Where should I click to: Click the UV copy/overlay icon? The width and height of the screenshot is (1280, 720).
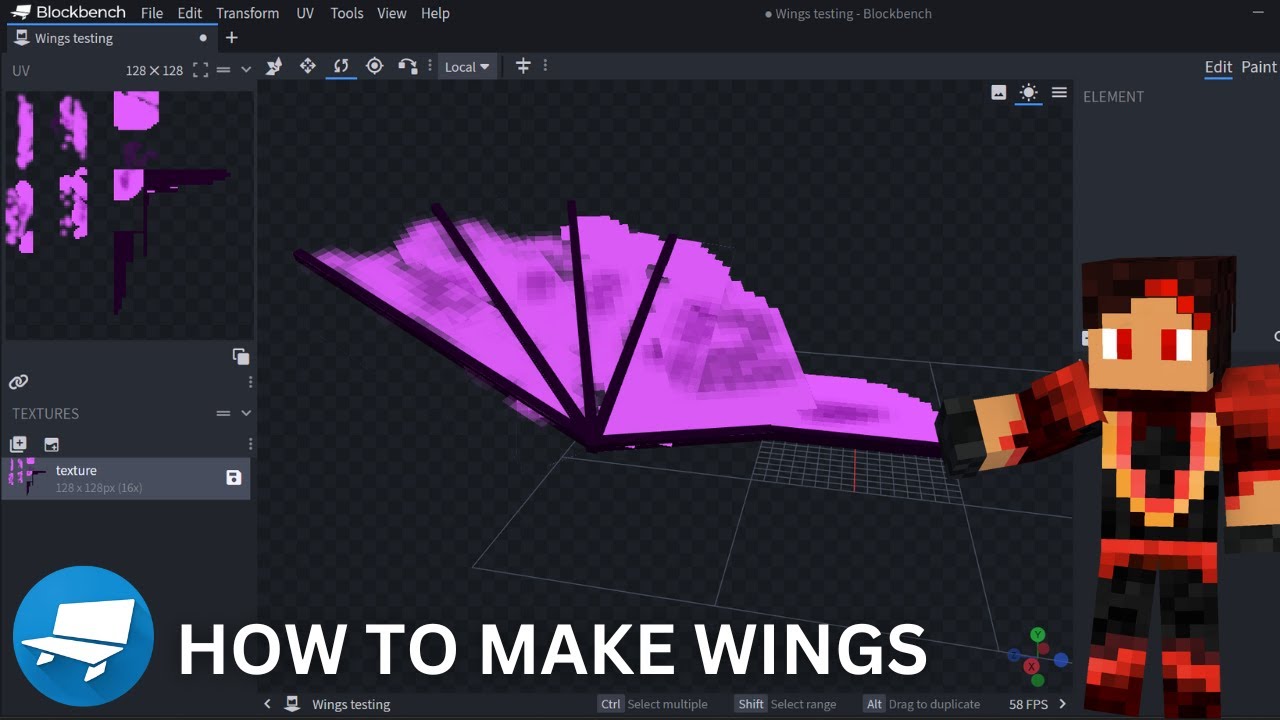pyautogui.click(x=241, y=356)
